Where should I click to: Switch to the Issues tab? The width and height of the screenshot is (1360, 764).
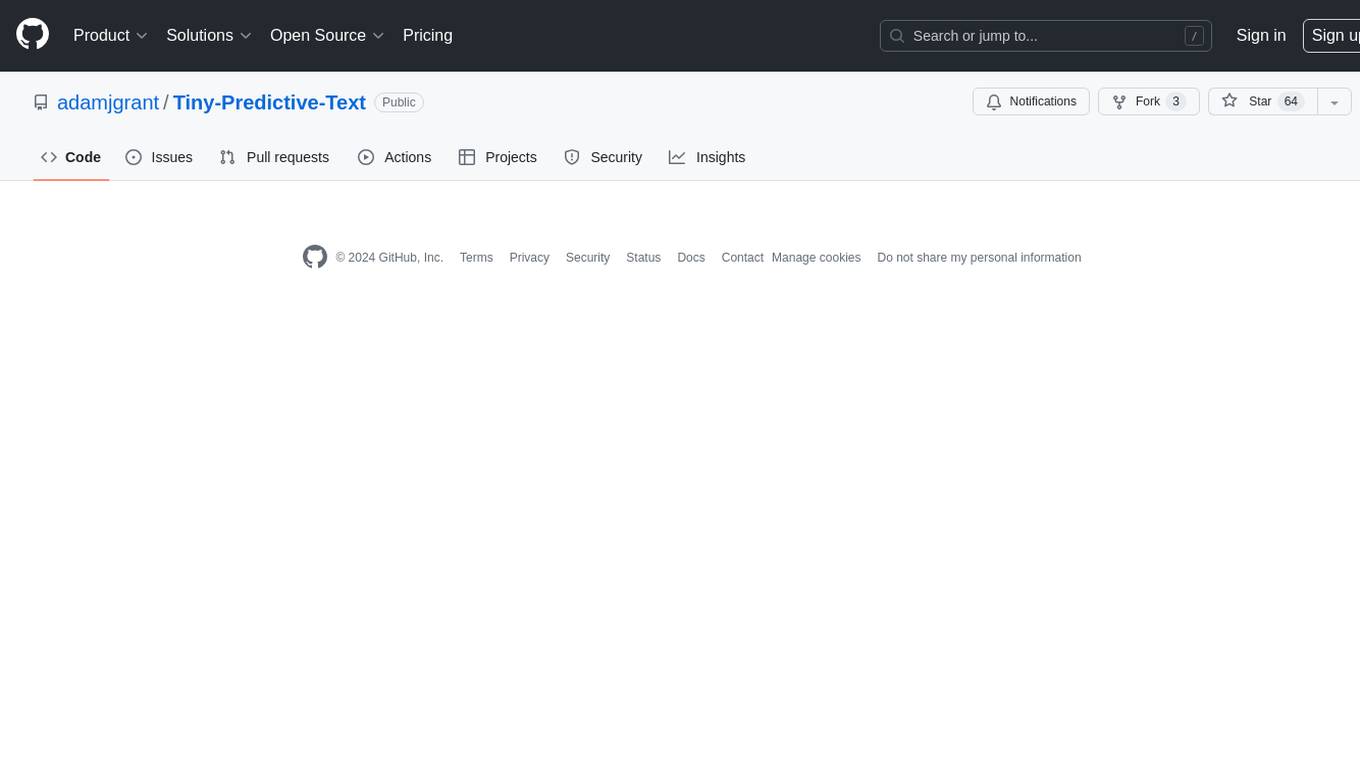(x=159, y=157)
